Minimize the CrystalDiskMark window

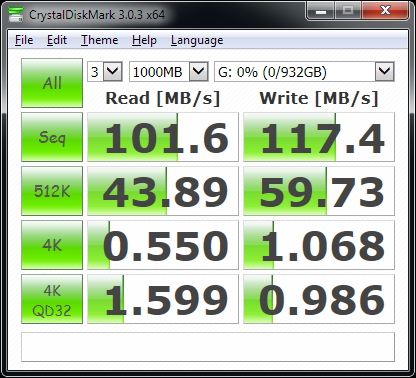pyautogui.click(x=321, y=11)
